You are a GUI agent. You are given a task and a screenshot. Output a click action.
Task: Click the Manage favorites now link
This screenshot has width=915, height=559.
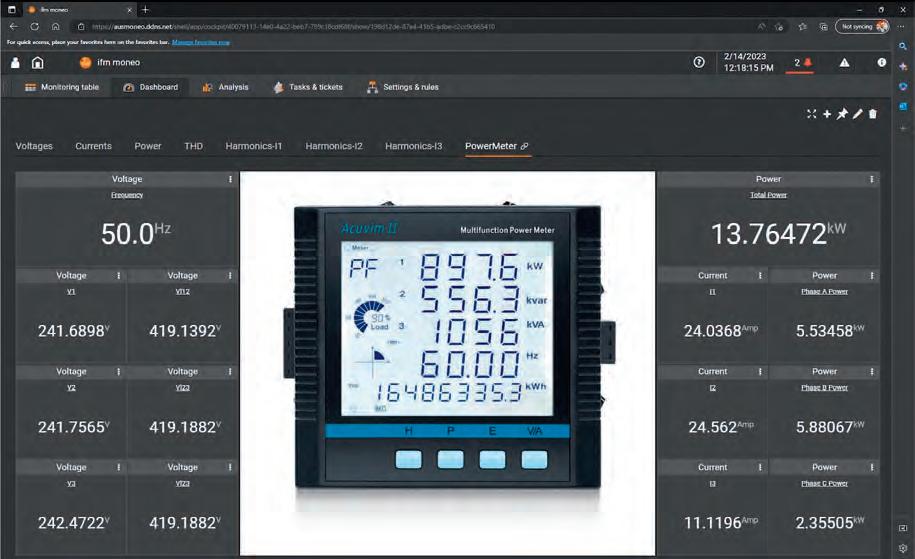(x=201, y=42)
